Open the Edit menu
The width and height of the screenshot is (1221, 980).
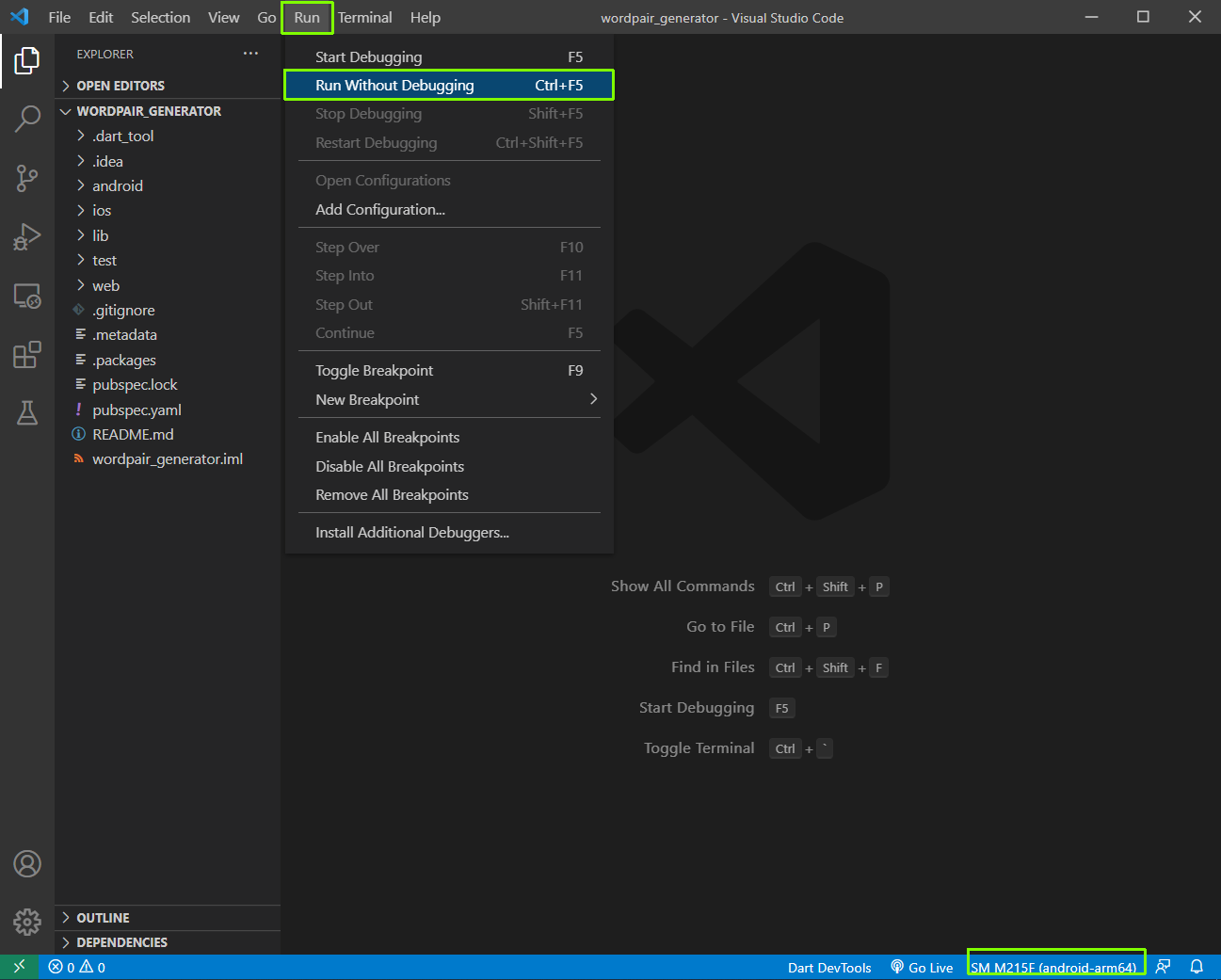(101, 17)
